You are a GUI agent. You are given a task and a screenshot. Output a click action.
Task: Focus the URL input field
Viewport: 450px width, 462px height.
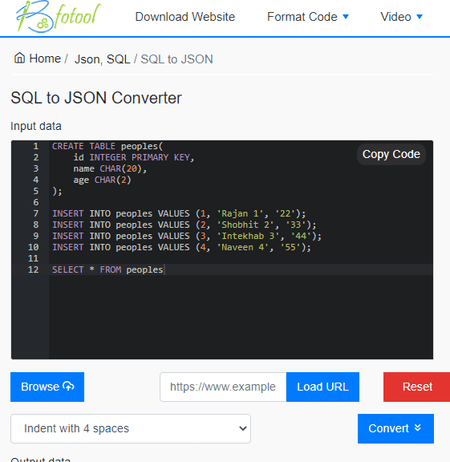pos(223,387)
